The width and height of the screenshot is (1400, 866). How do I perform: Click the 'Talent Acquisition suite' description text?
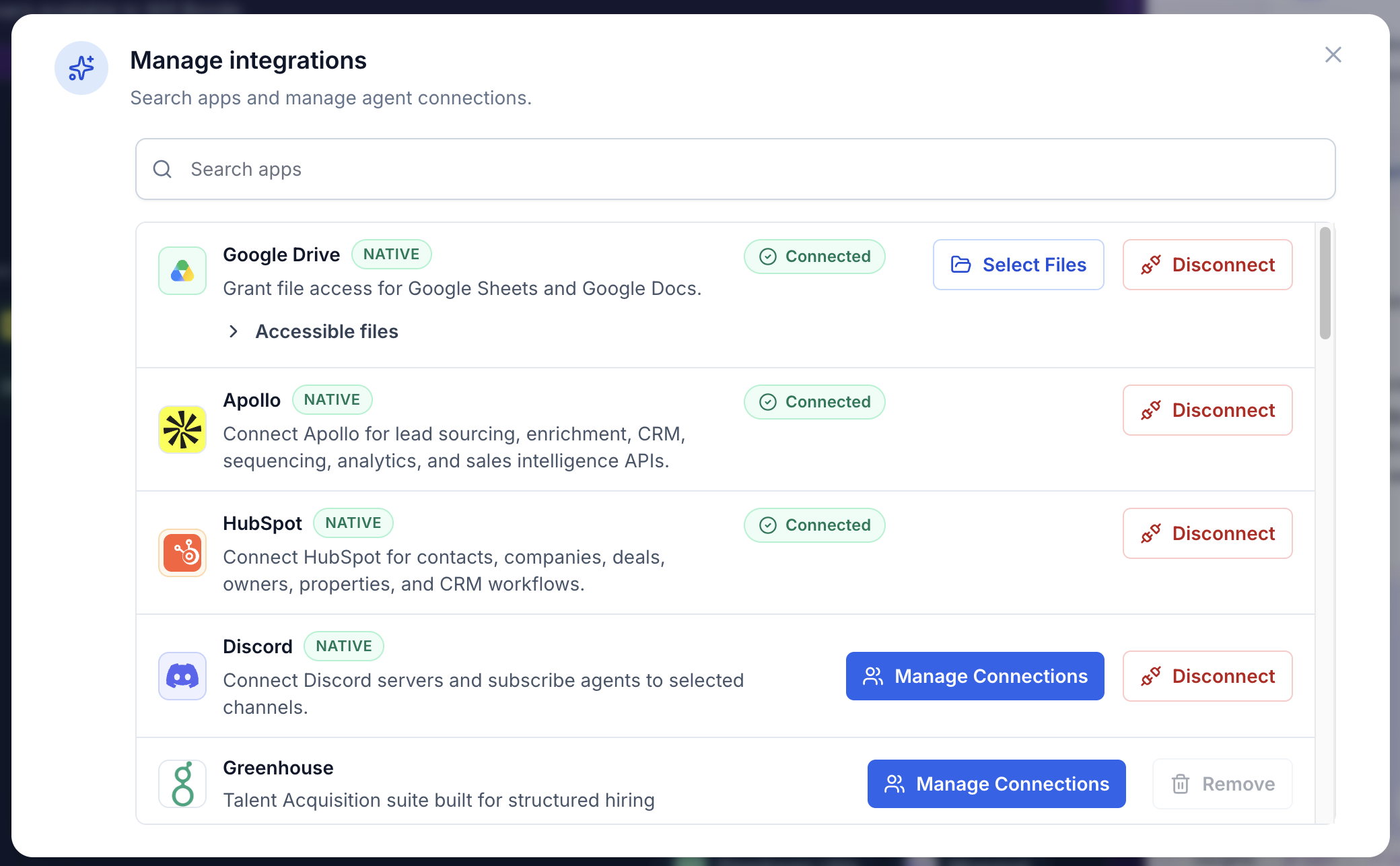439,800
